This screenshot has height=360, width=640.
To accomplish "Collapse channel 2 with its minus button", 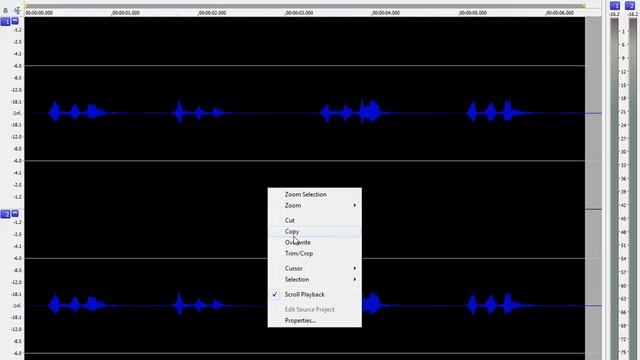I will 15,213.
